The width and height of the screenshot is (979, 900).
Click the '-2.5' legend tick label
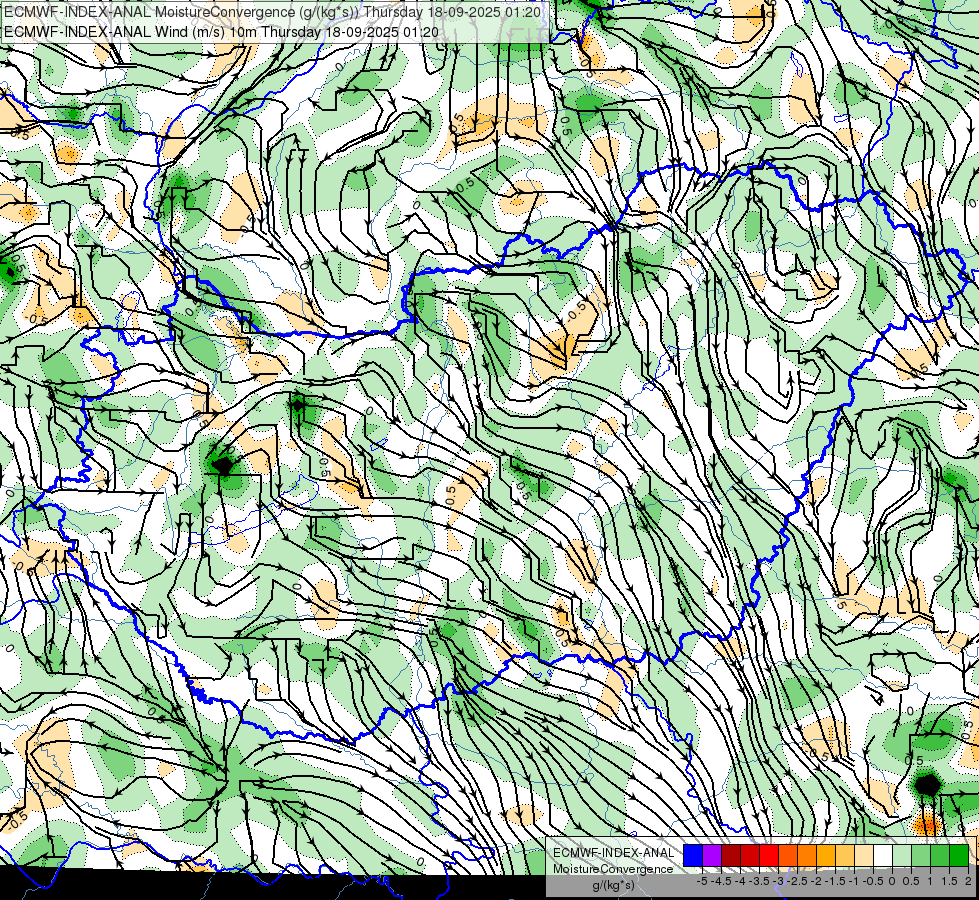[x=797, y=881]
